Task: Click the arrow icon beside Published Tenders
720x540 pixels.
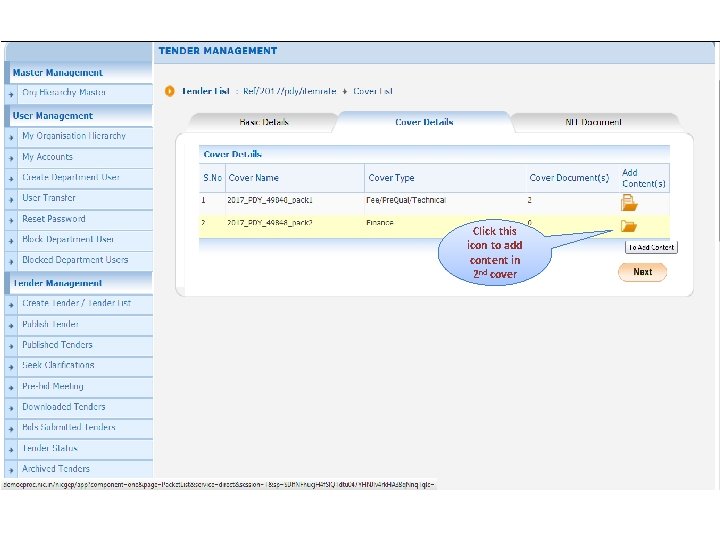Action: [11, 346]
